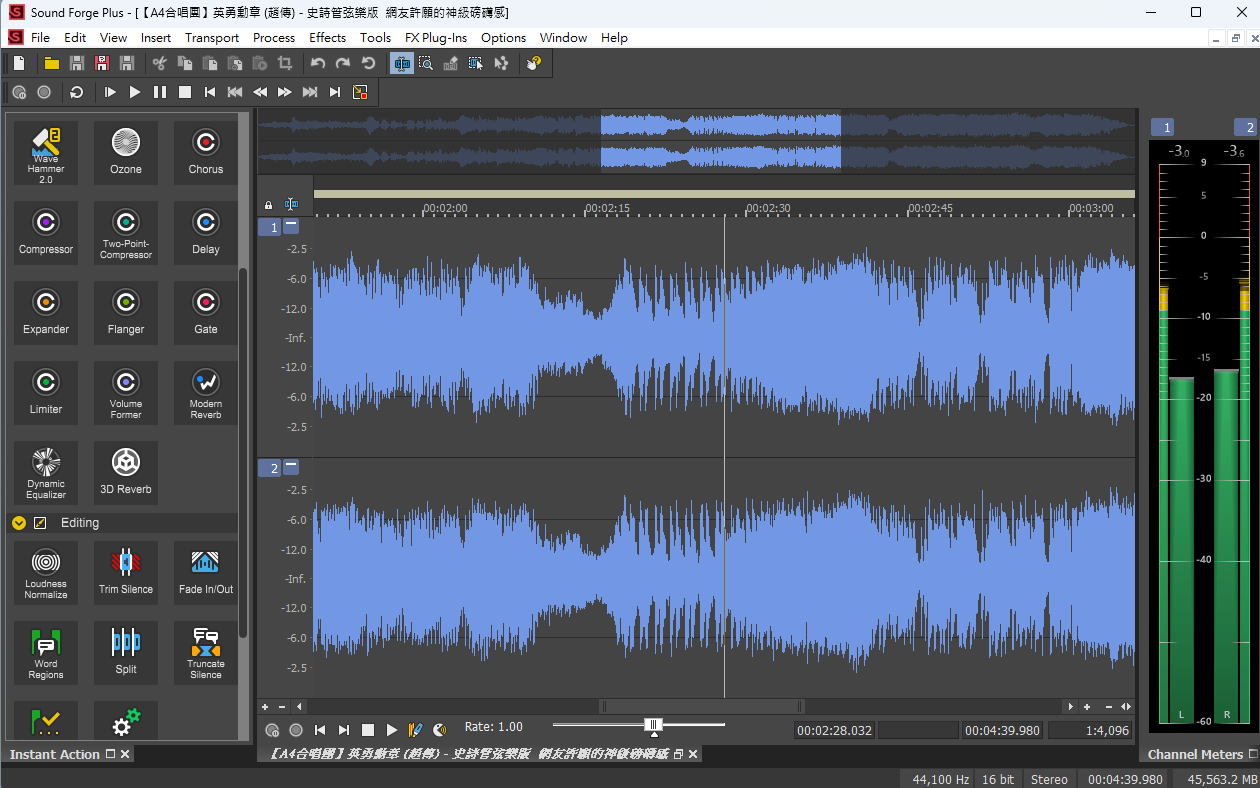Toggle the lock icon beside the time ruler

tap(268, 204)
